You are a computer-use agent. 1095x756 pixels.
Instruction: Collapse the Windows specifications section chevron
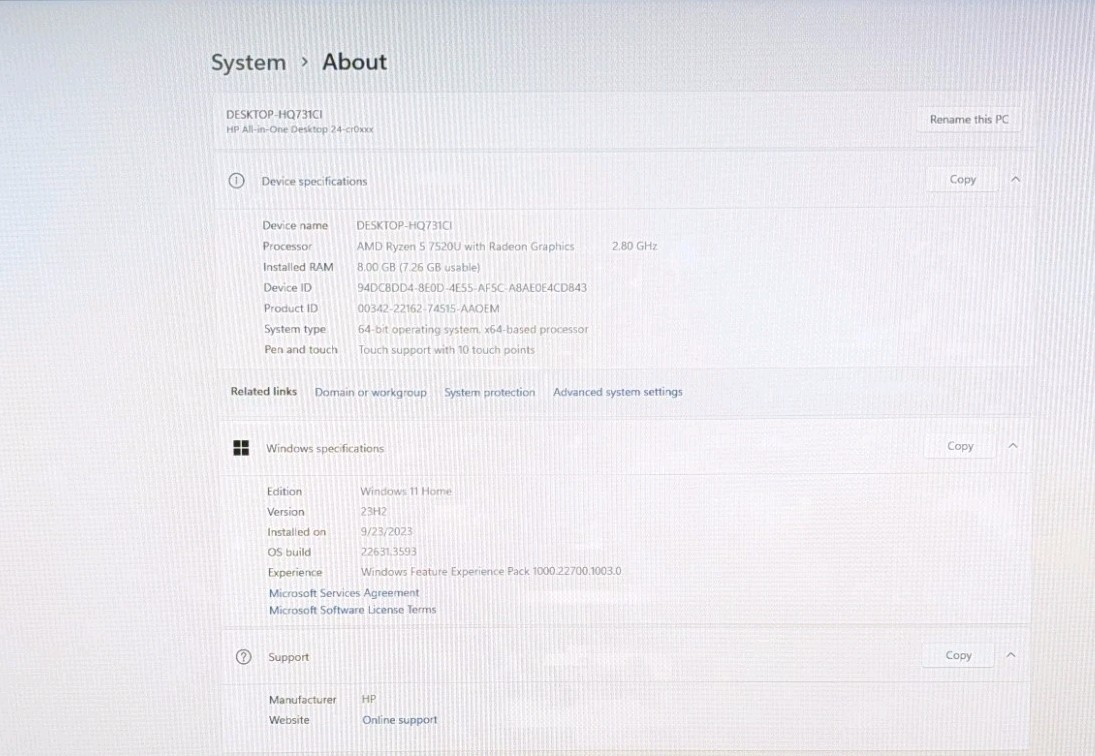click(1013, 445)
